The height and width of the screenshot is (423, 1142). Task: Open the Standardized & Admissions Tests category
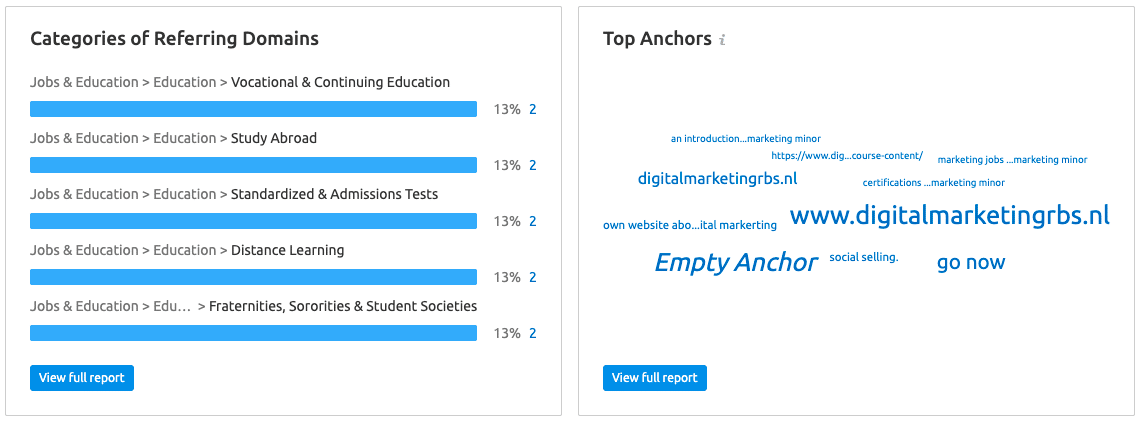pyautogui.click(x=334, y=194)
